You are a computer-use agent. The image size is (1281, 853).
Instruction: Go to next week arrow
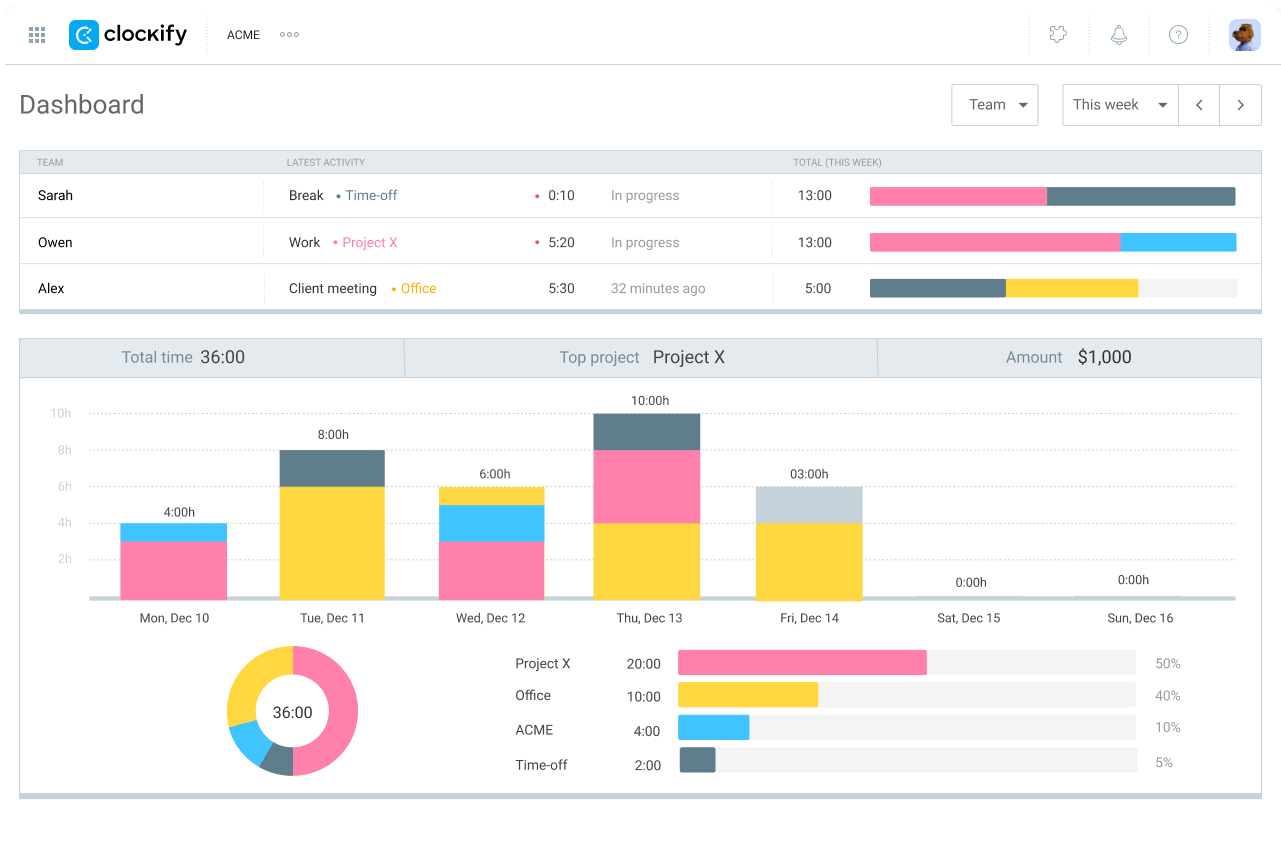coord(1241,105)
